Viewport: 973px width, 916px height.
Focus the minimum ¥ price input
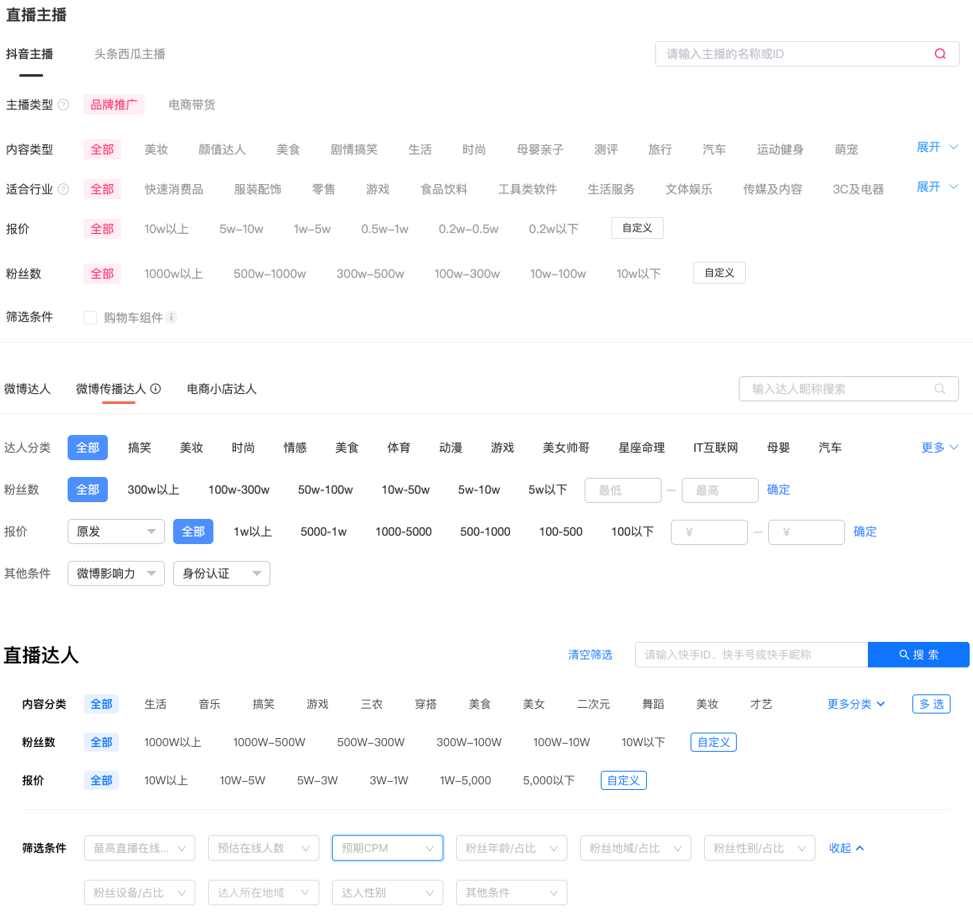709,532
